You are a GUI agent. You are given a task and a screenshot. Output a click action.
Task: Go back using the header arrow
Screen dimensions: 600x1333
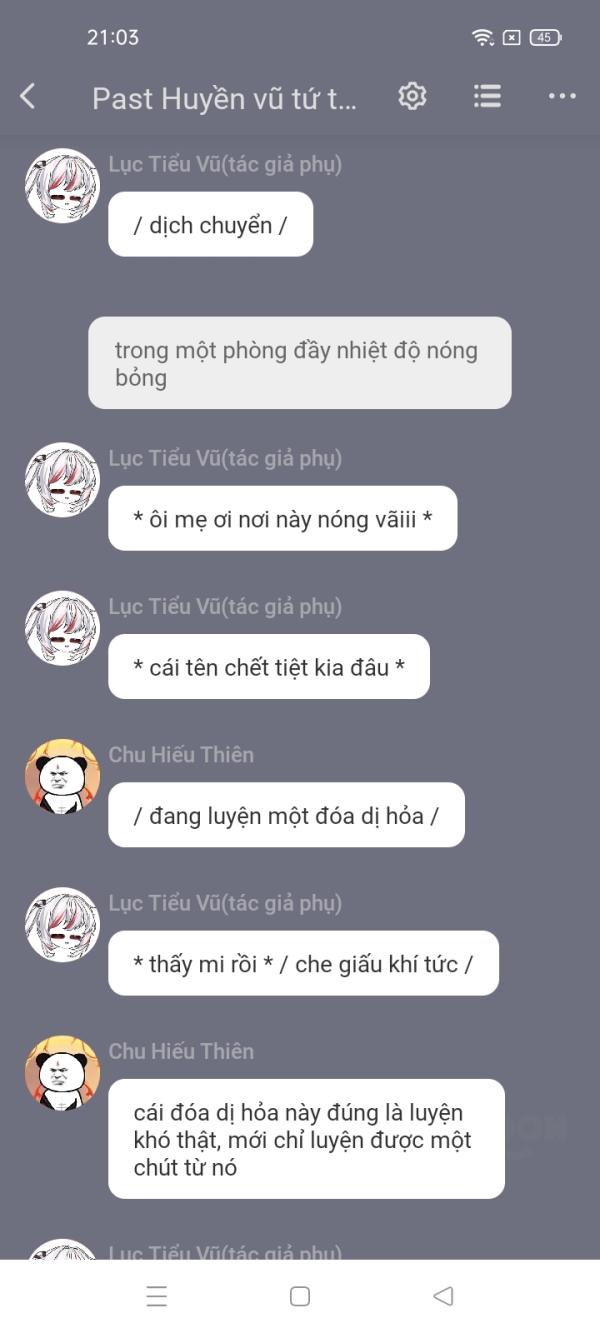click(x=28, y=97)
